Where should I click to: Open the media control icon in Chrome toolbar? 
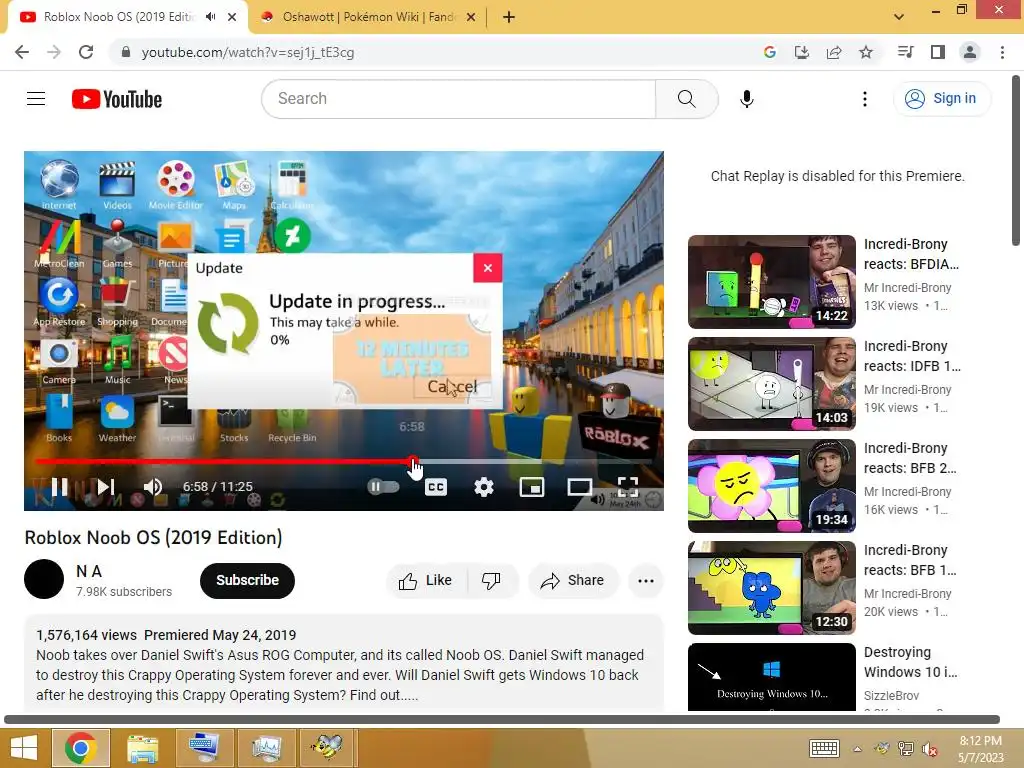[x=905, y=52]
